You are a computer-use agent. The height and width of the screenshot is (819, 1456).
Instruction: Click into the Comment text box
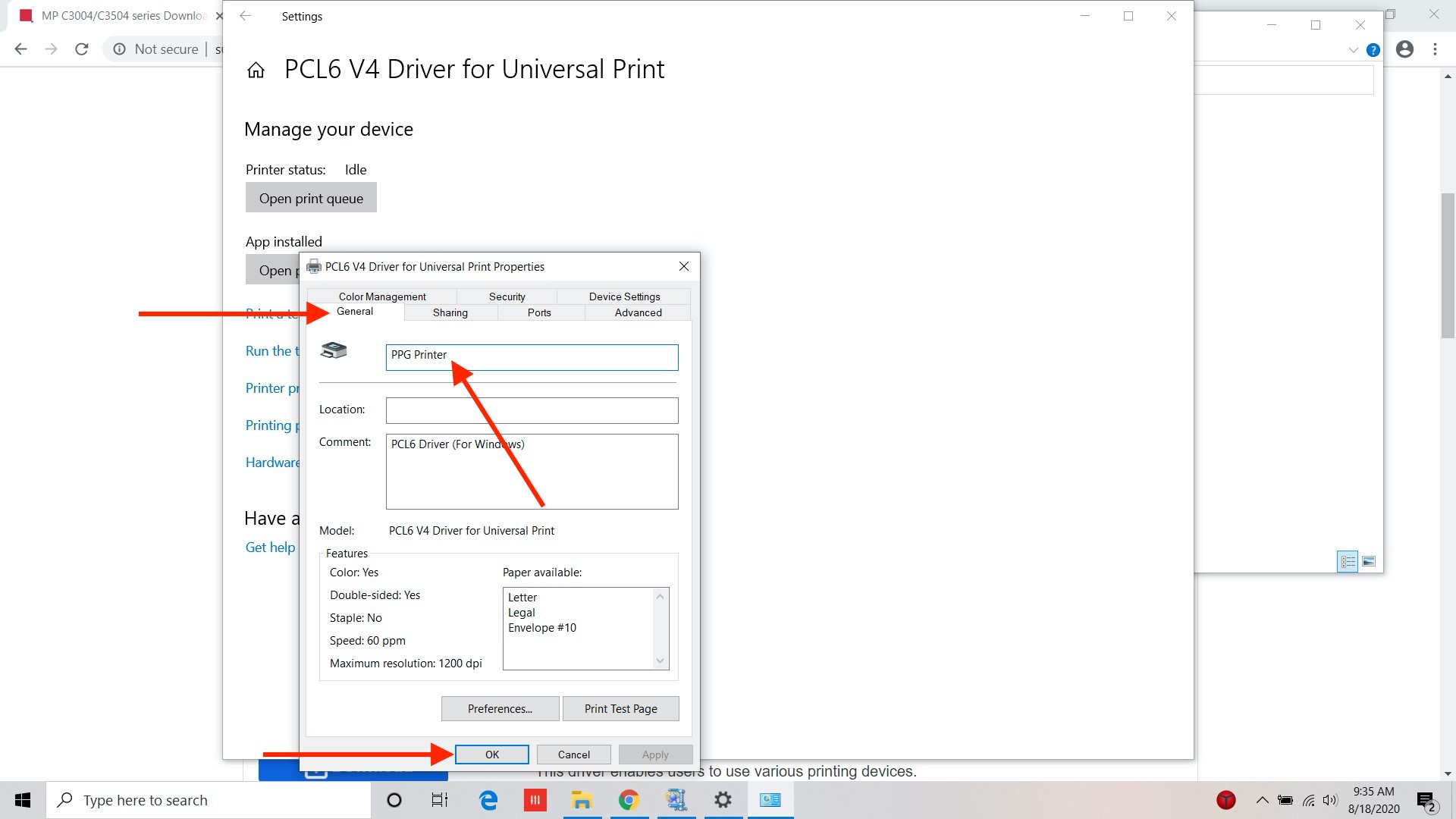532,471
